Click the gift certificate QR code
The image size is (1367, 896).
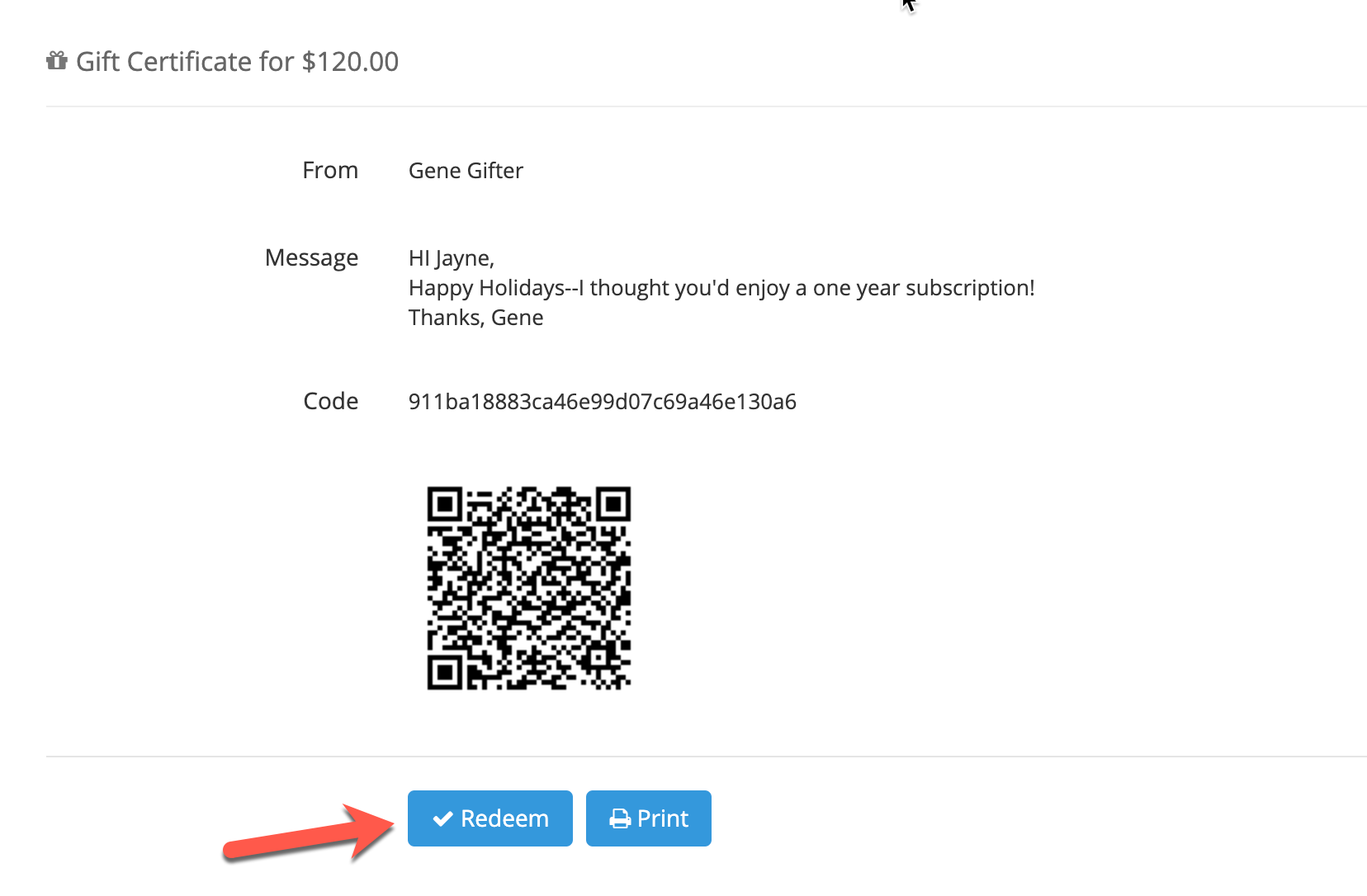click(528, 587)
